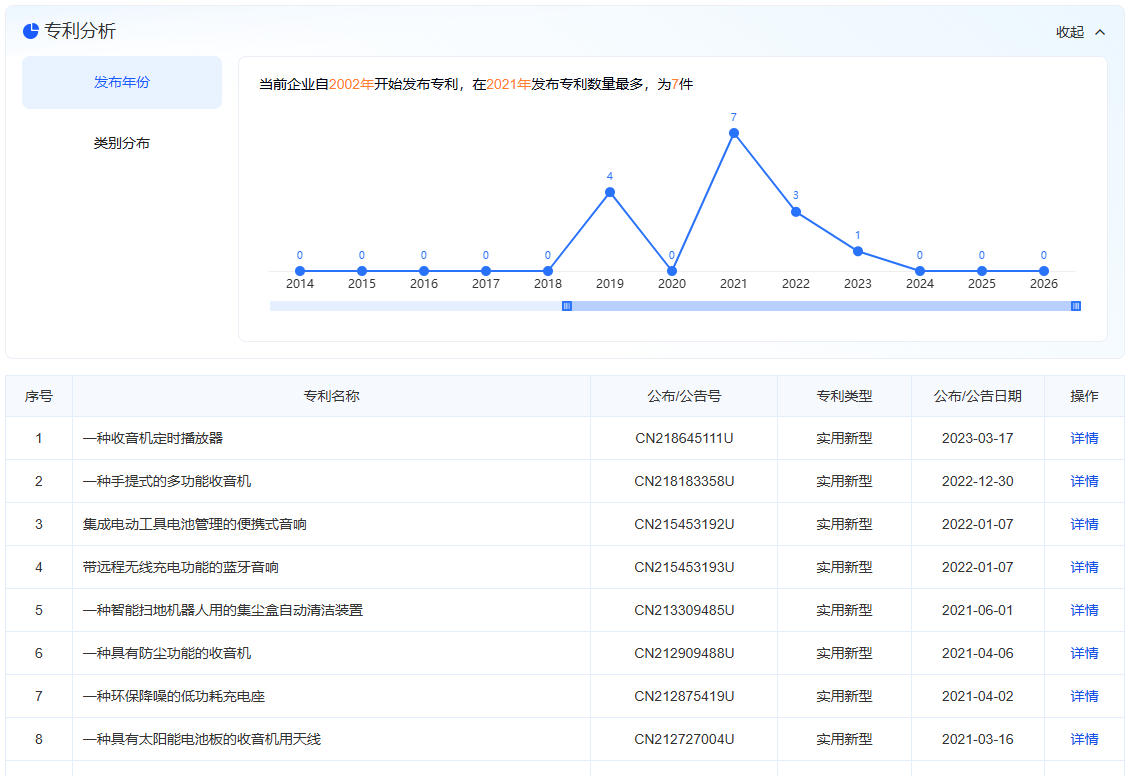
Task: Click the 2022 data point showing 3
Action: [796, 211]
